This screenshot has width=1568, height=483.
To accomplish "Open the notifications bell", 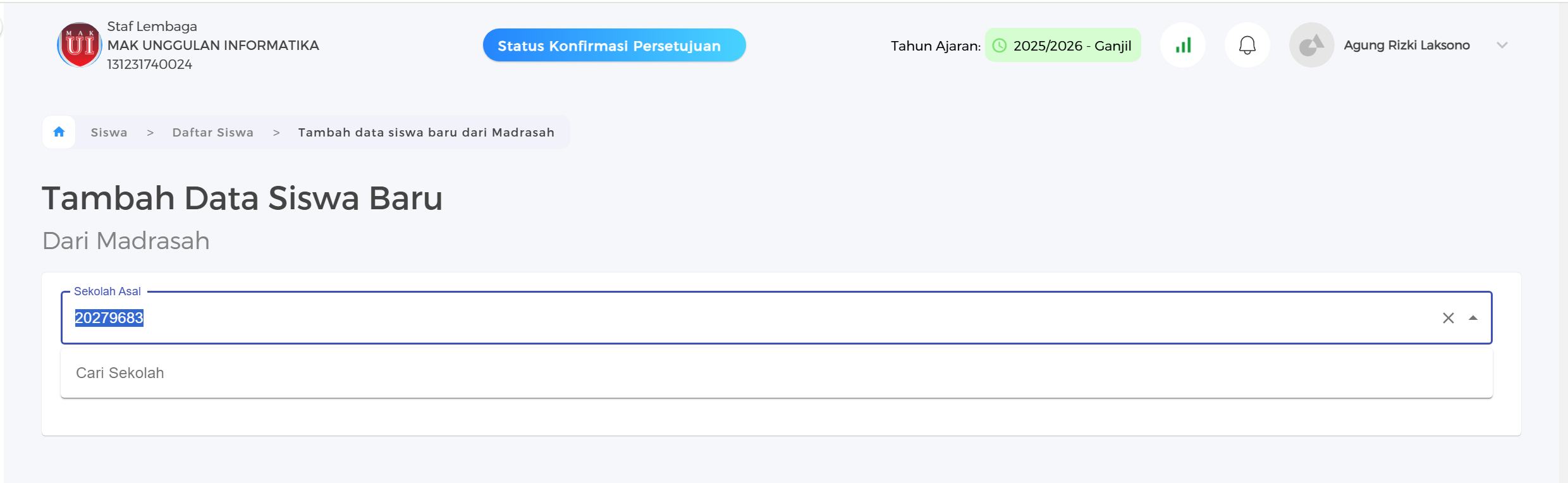I will 1247,46.
